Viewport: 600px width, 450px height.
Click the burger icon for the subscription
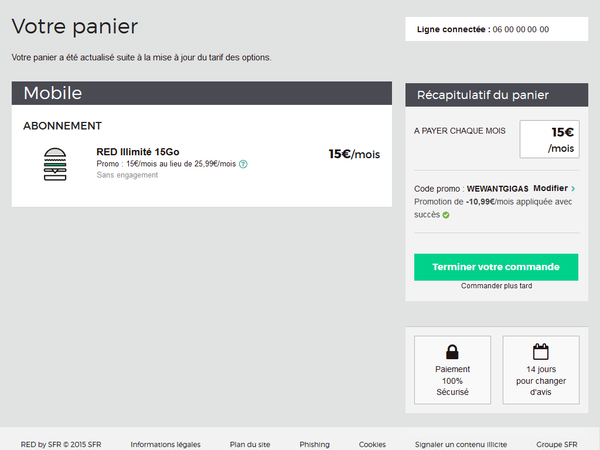[x=56, y=164]
